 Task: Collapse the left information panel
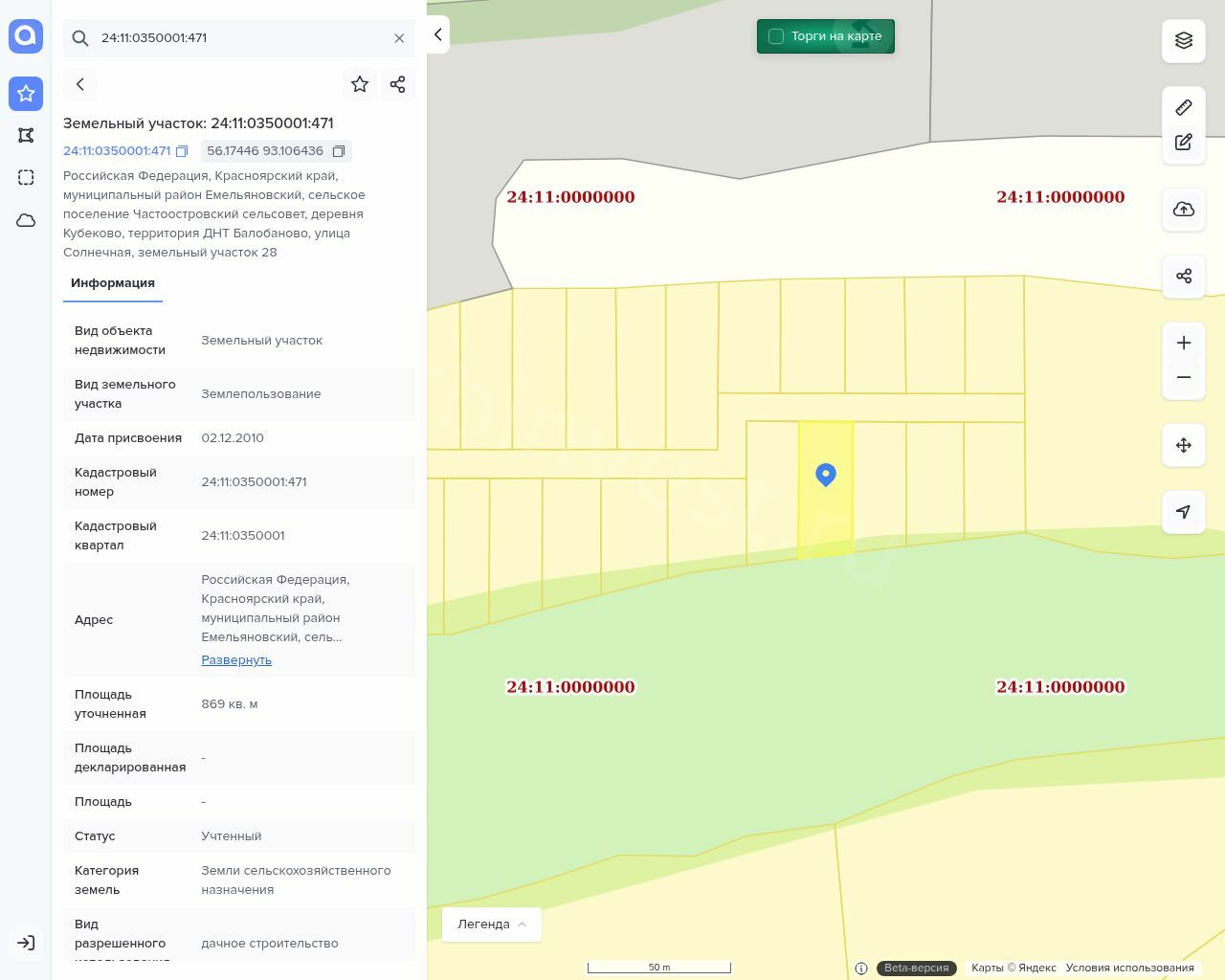[437, 34]
